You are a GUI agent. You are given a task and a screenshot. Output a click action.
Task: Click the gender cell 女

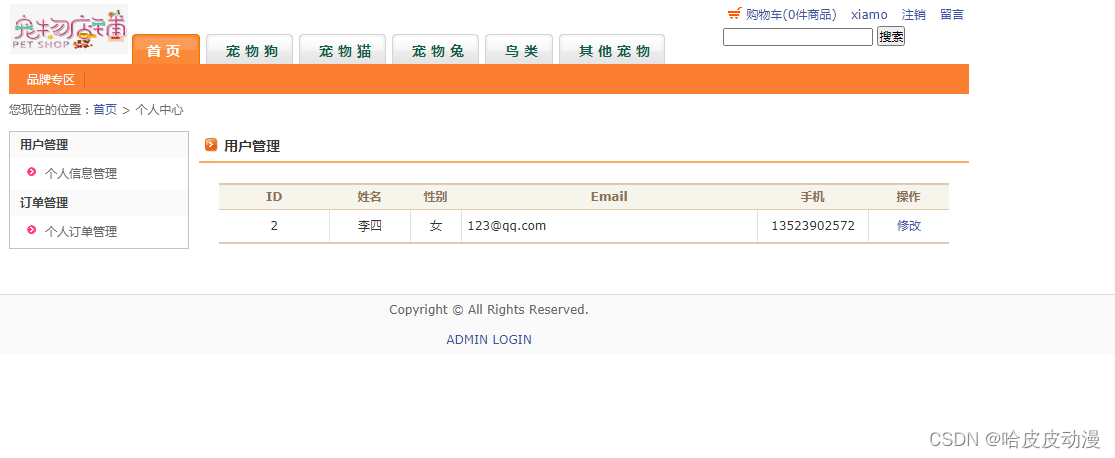click(436, 226)
